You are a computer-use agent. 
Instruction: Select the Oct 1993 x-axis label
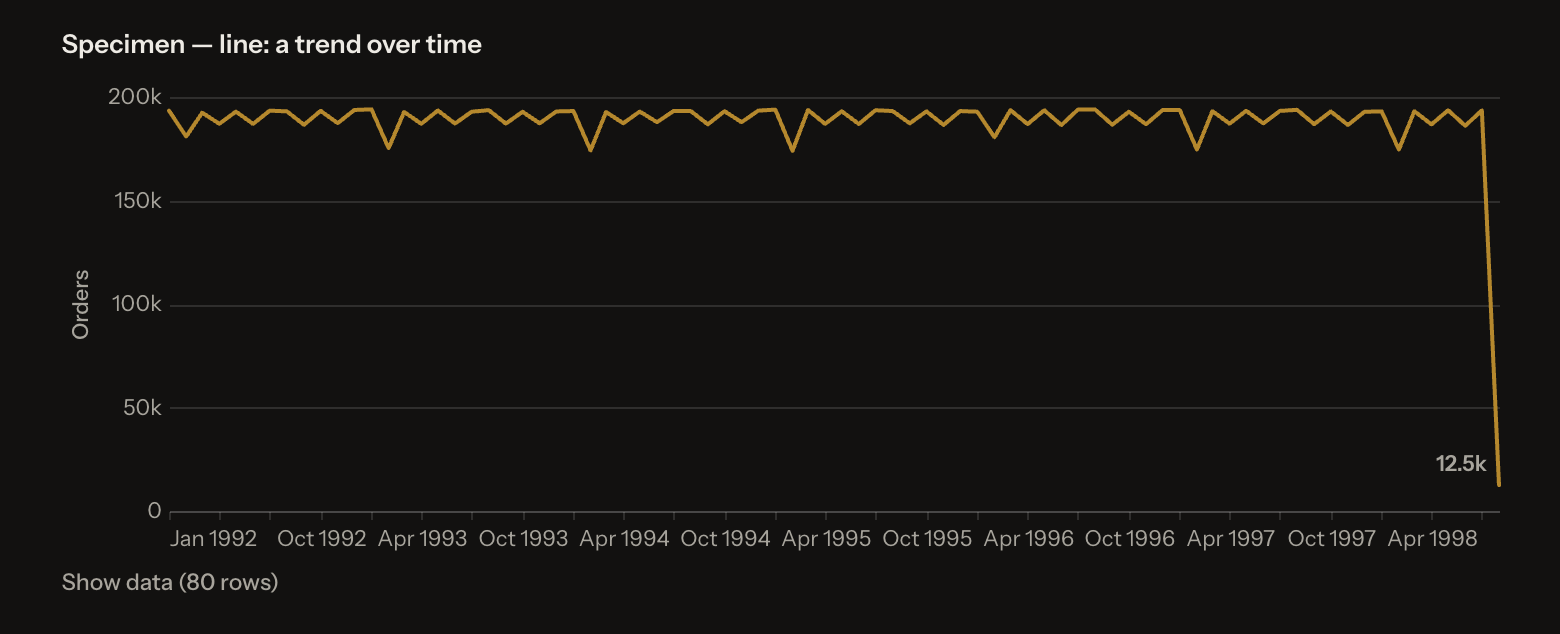[x=523, y=538]
